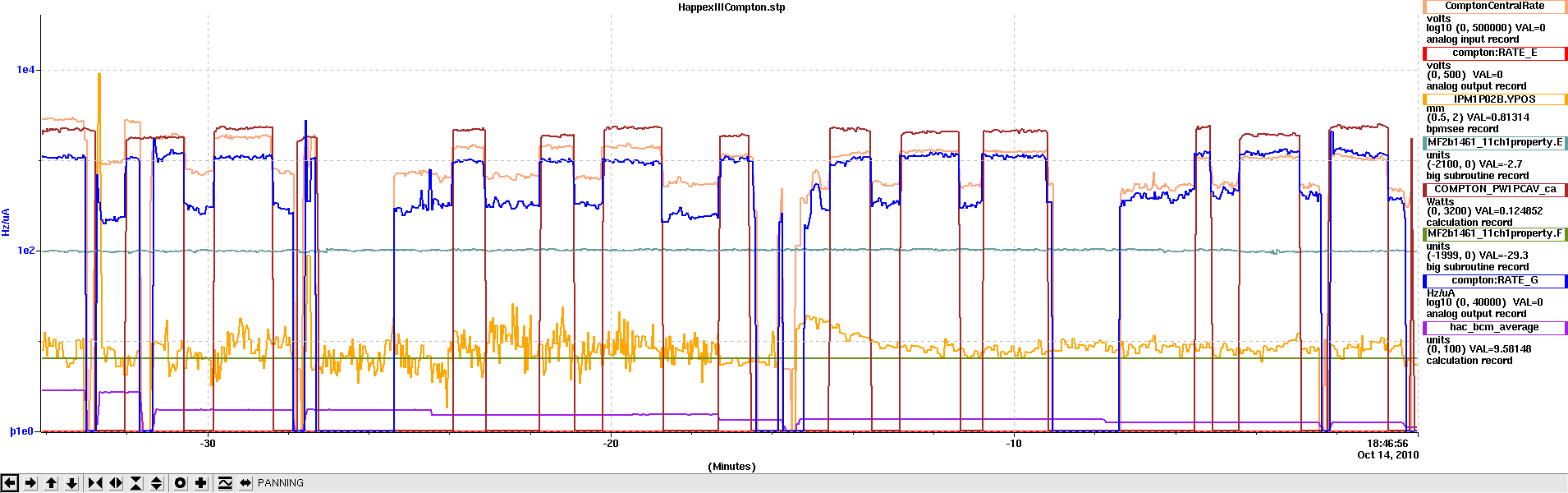The image size is (1568, 493).
Task: Click the (Minutes) axis label
Action: pyautogui.click(x=731, y=467)
